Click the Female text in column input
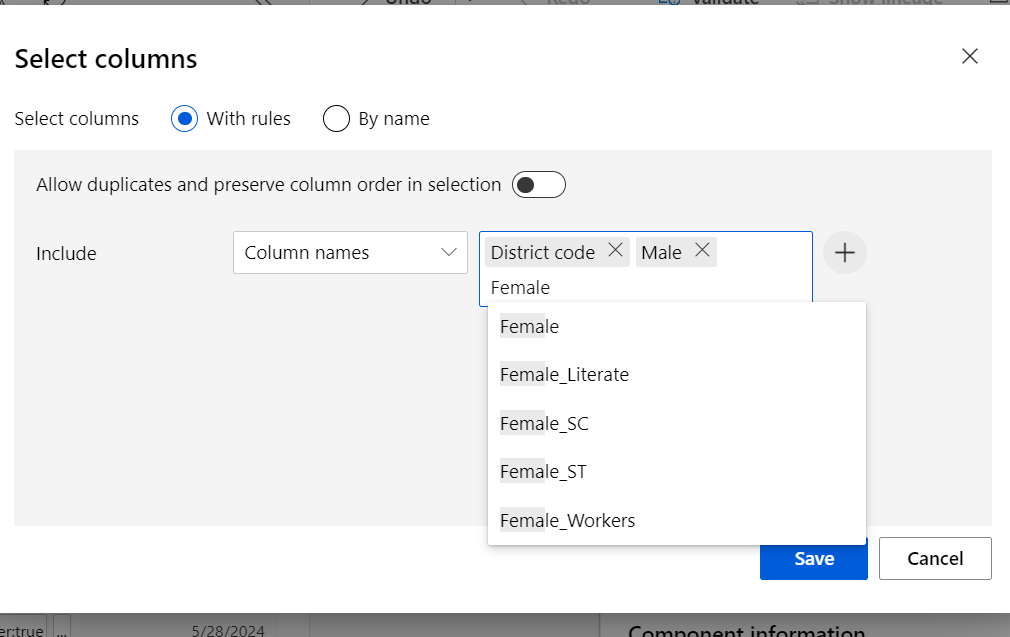 click(521, 288)
